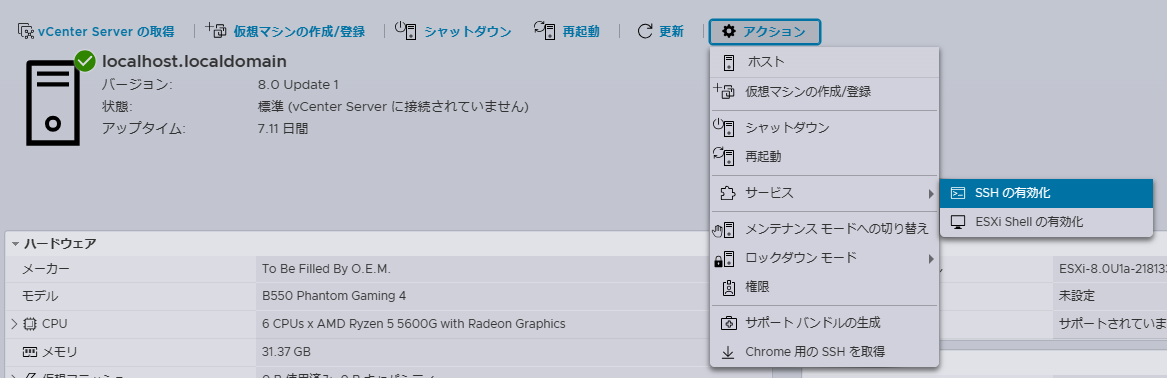Open the ロックダウン モード menu entry

click(825, 258)
